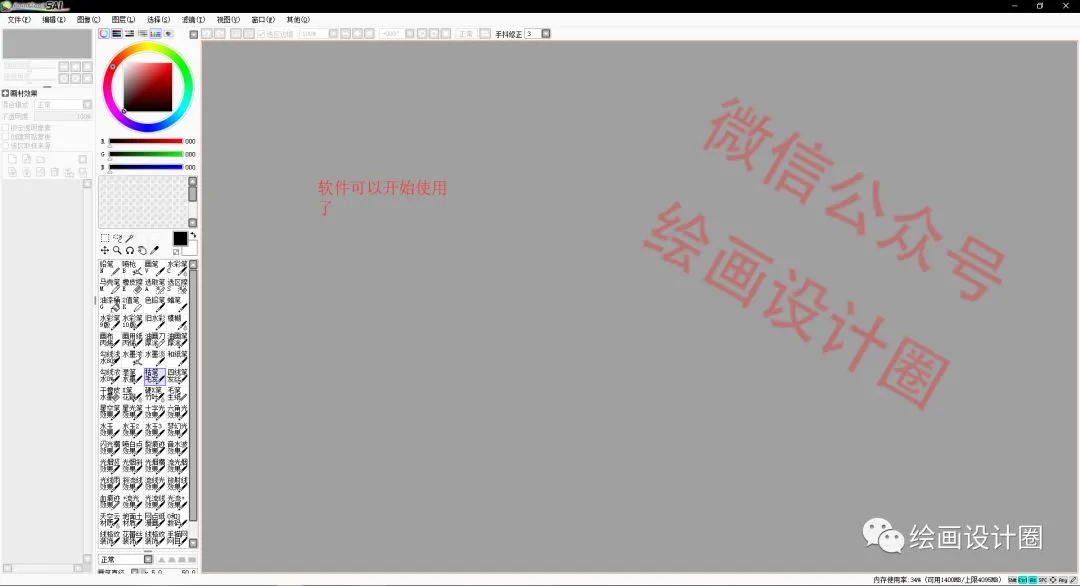Toggle the swatches panel
This screenshot has height=586, width=1080.
click(156, 34)
